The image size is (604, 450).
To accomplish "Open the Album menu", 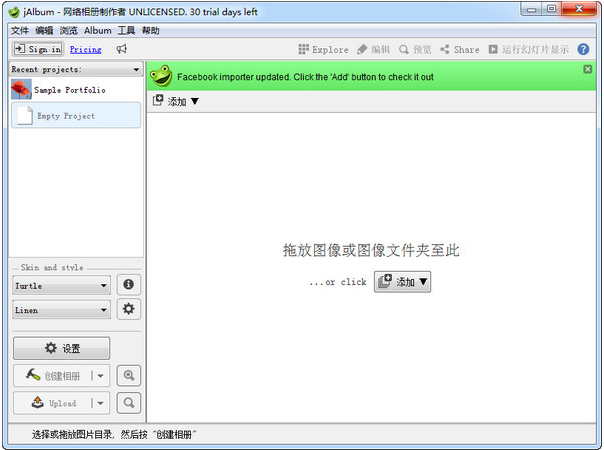I will coord(98,30).
